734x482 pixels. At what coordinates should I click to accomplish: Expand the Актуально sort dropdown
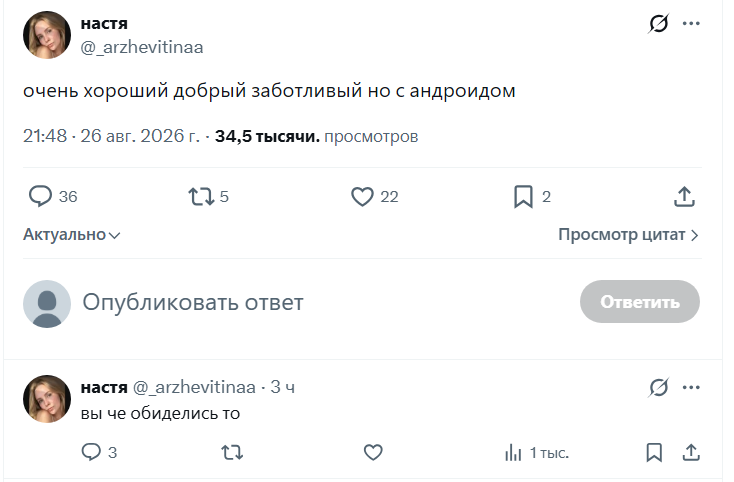pyautogui.click(x=72, y=234)
